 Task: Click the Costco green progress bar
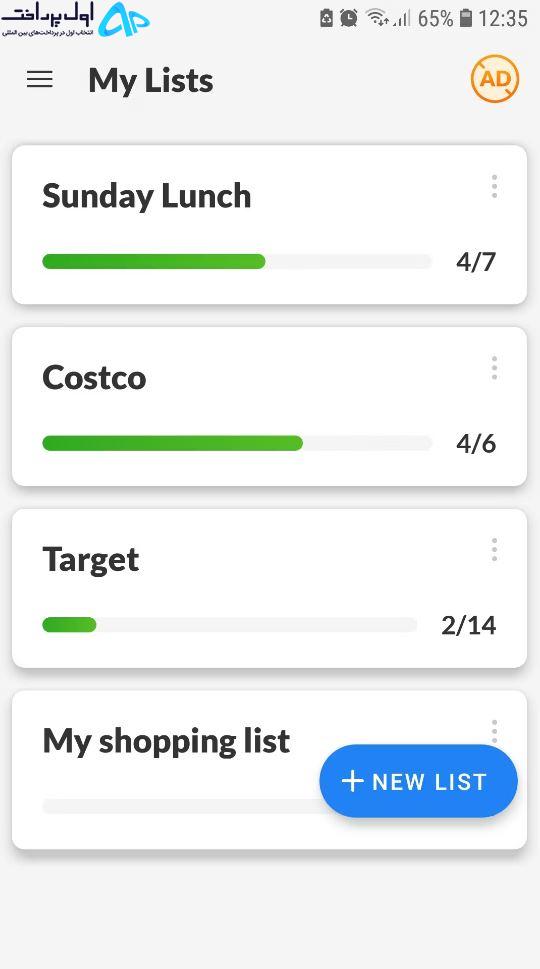point(172,443)
